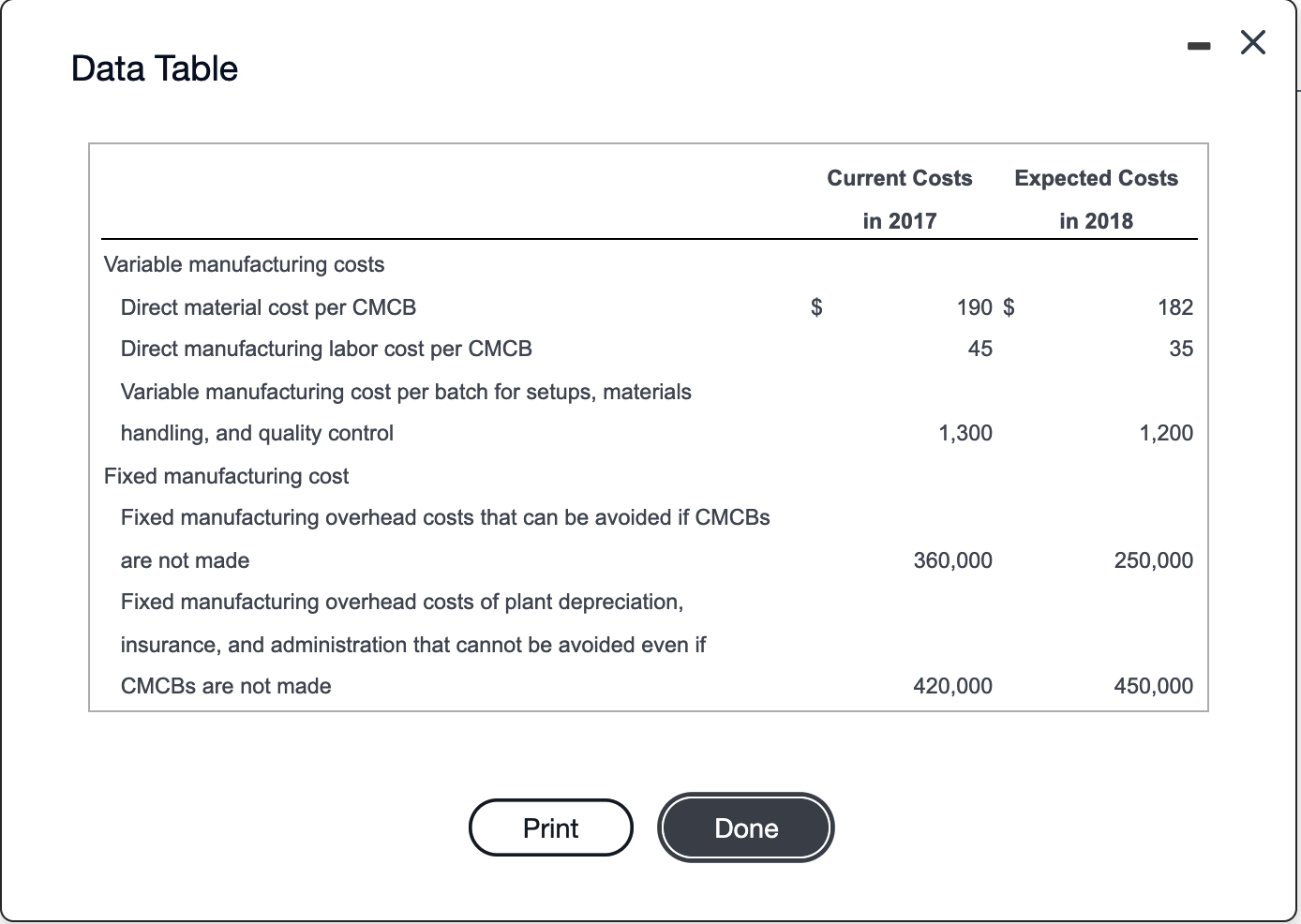Click the Done button
The image size is (1301, 924).
pyautogui.click(x=745, y=827)
